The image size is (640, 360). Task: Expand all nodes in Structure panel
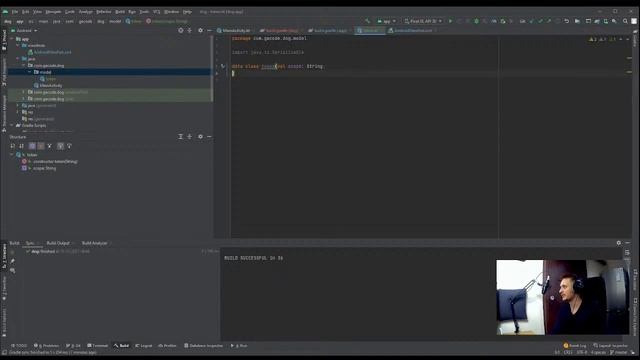[x=180, y=137]
